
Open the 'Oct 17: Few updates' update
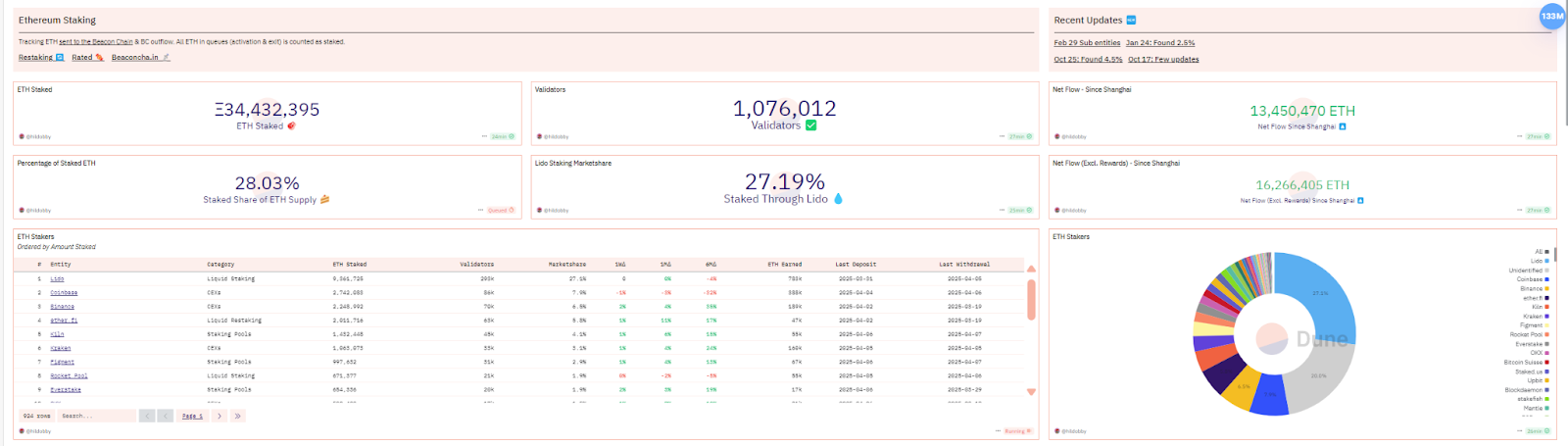point(1163,60)
